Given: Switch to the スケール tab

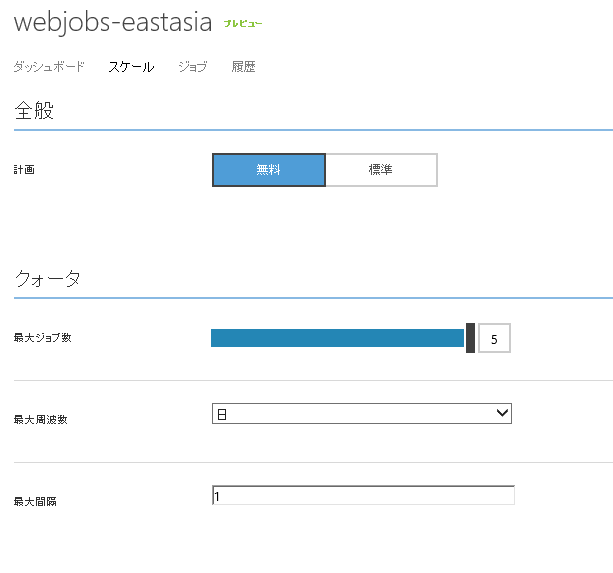Looking at the screenshot, I should pyautogui.click(x=131, y=67).
